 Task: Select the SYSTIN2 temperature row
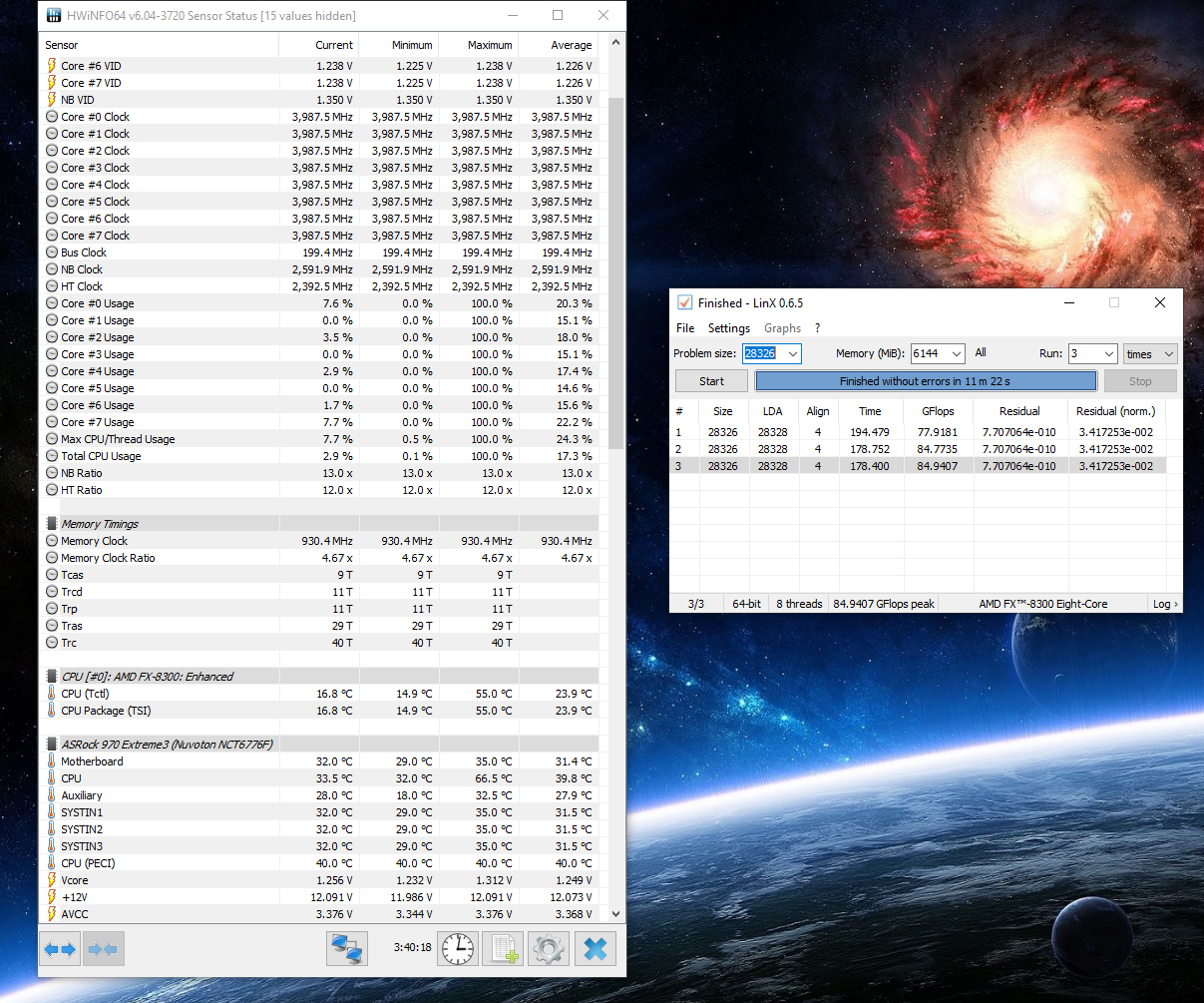320,829
